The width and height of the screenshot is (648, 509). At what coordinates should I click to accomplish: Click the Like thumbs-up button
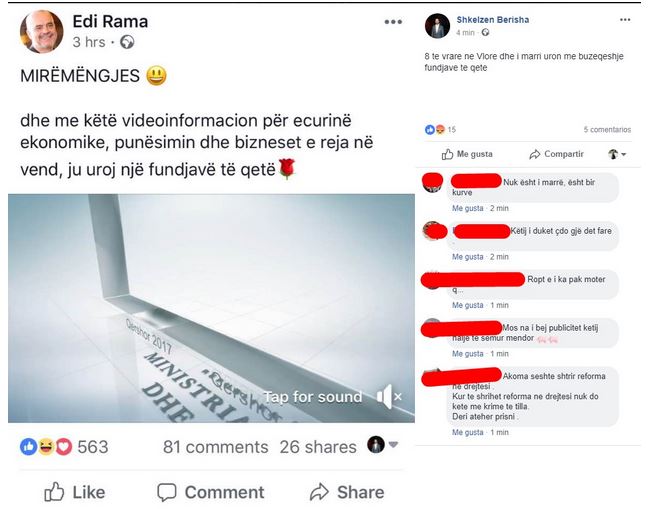click(74, 492)
